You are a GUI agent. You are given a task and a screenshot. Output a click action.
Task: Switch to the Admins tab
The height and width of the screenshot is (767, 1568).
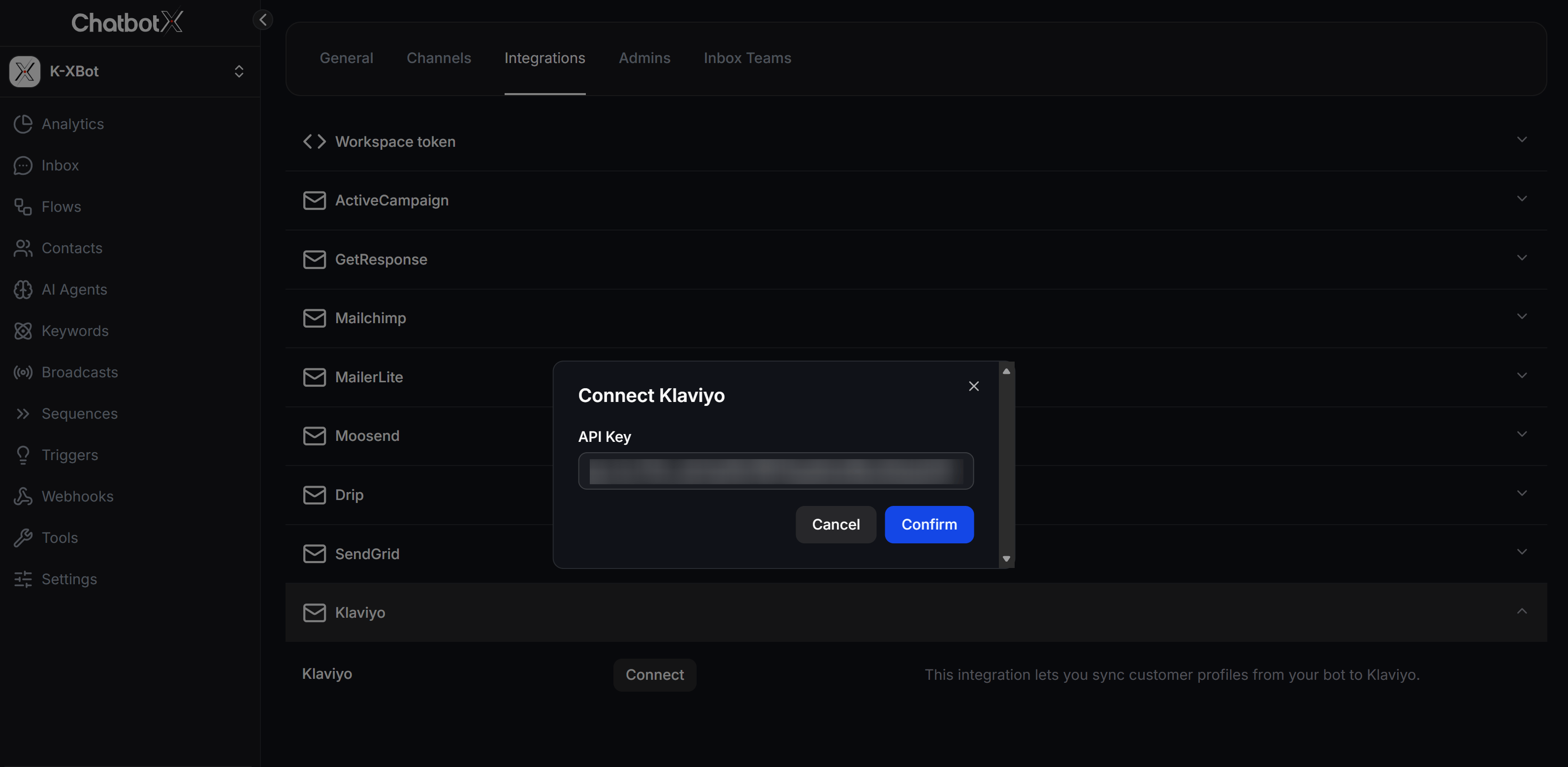(644, 59)
